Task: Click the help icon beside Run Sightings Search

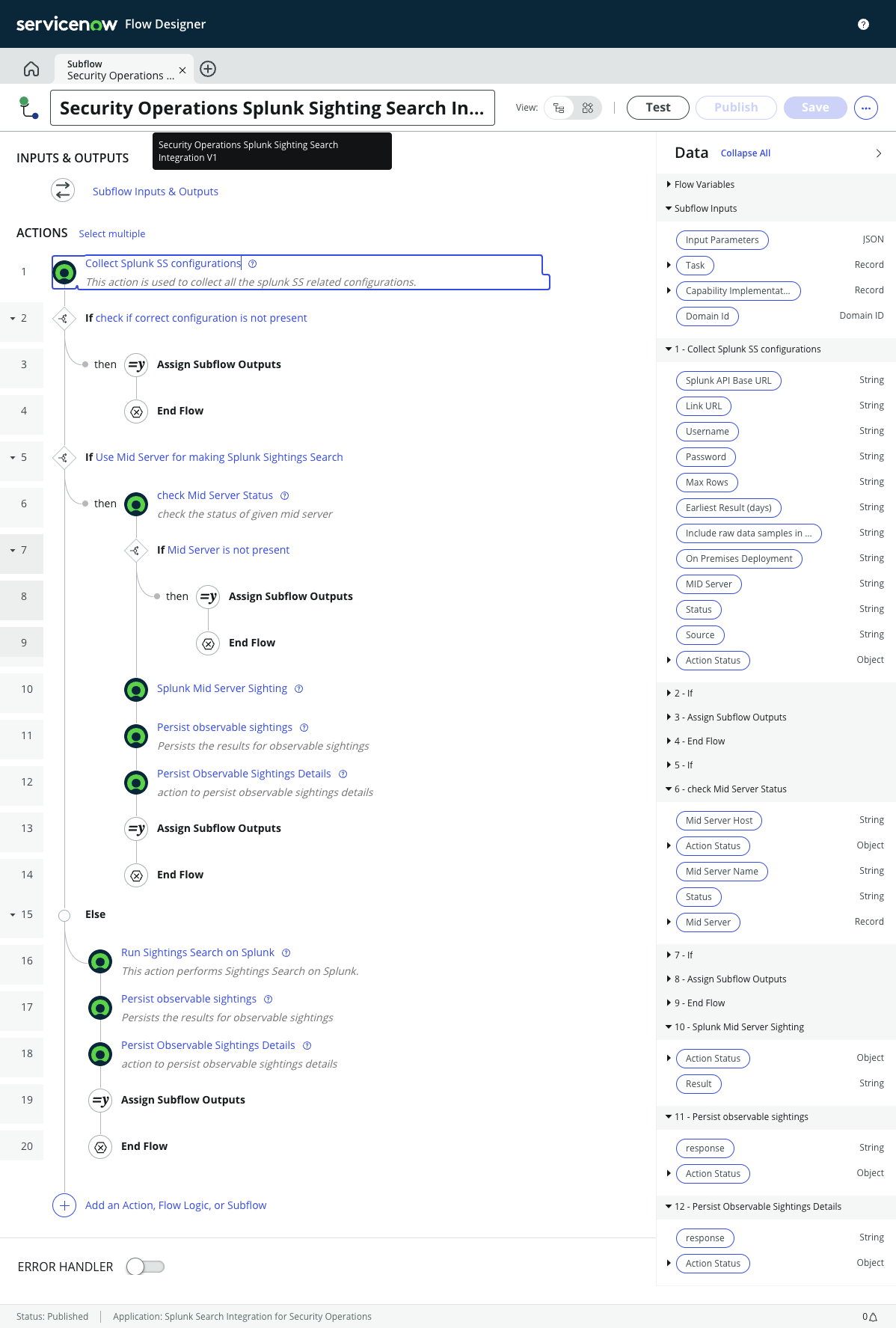Action: click(286, 952)
